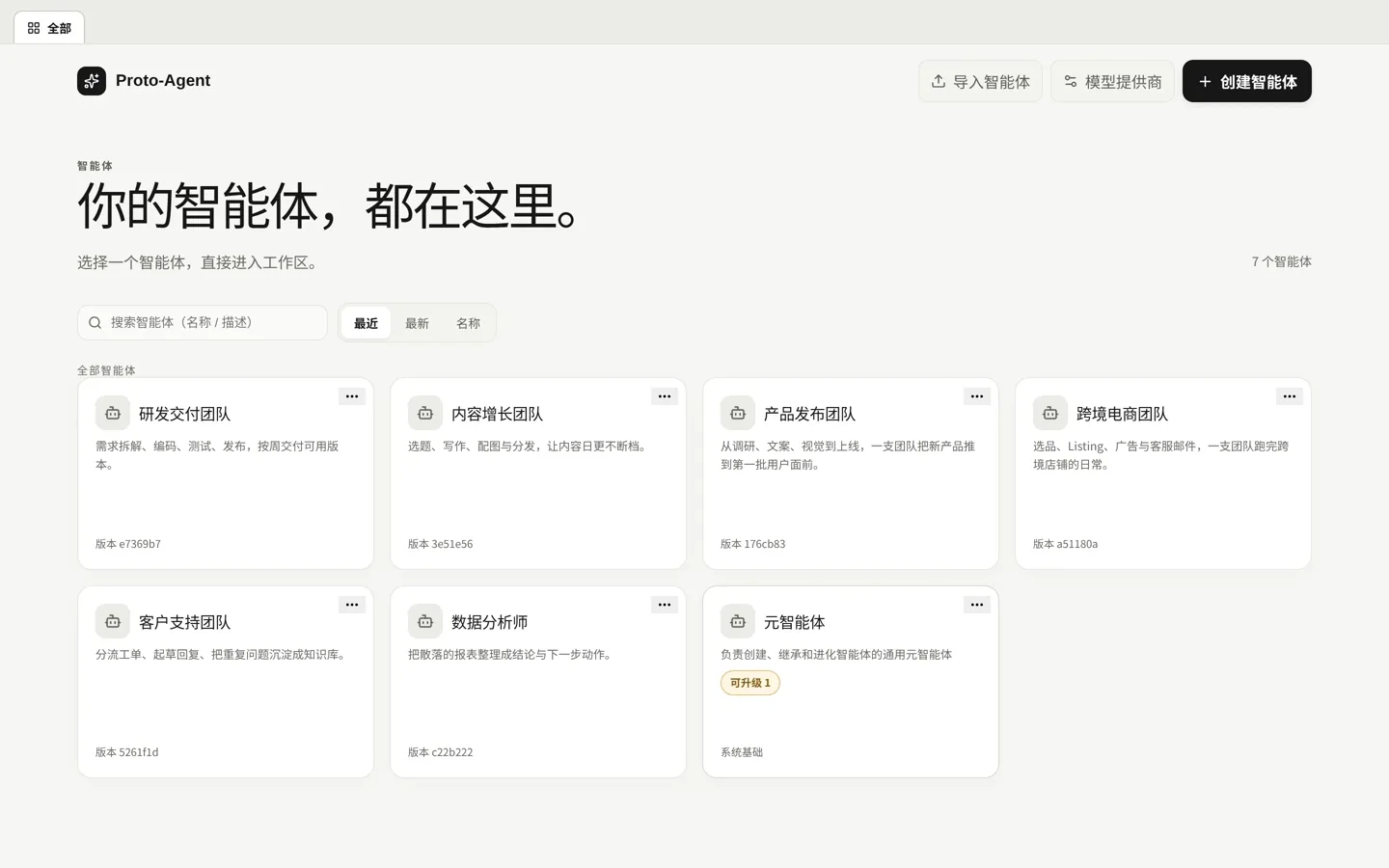1389x868 pixels.
Task: Open the 内容增长团队 agent title
Action: (x=497, y=414)
